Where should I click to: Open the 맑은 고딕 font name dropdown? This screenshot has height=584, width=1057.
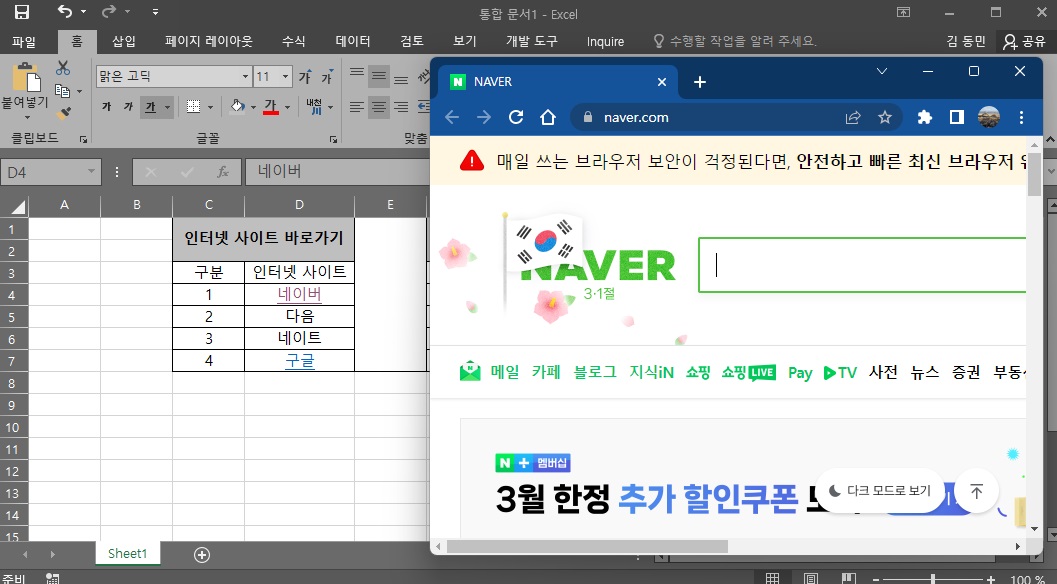245,76
